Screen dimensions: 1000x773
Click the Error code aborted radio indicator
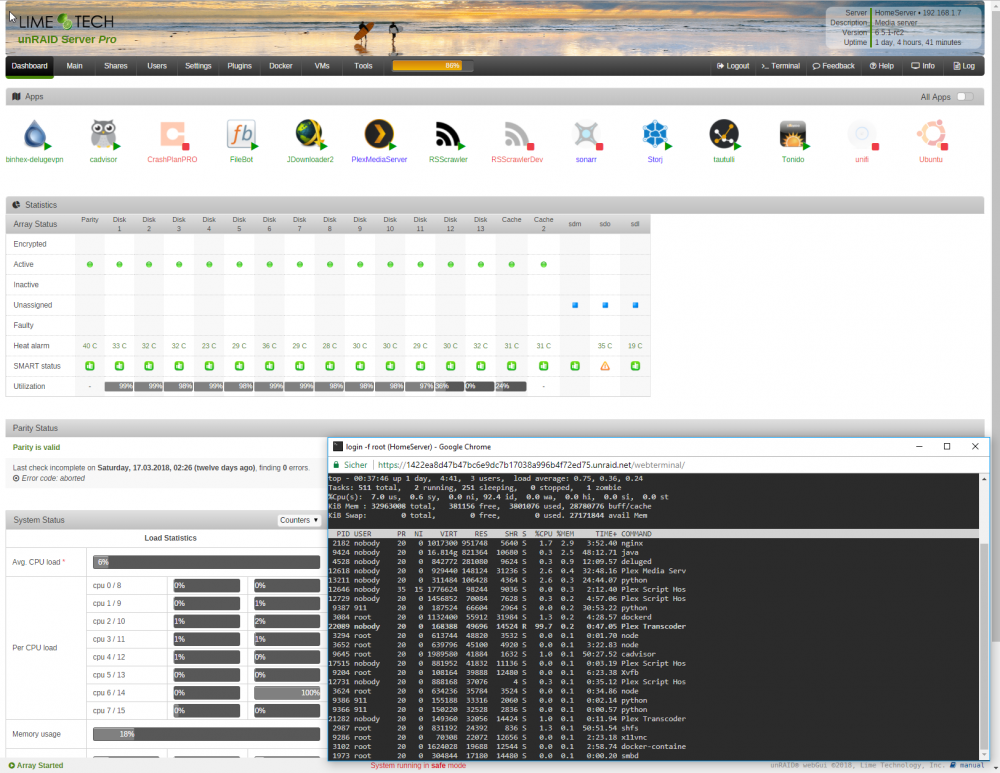click(16, 478)
